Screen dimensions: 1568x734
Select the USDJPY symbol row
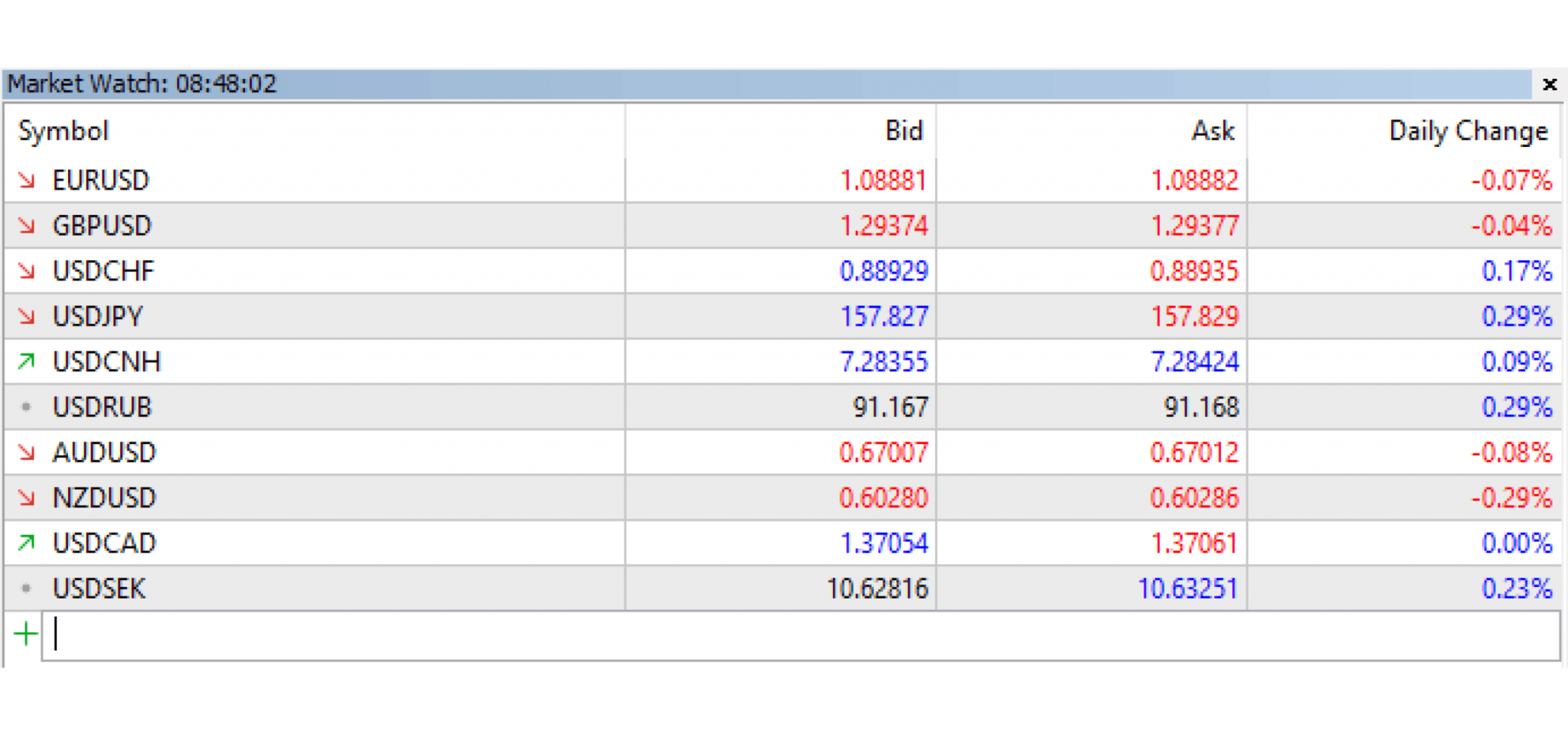[x=98, y=316]
